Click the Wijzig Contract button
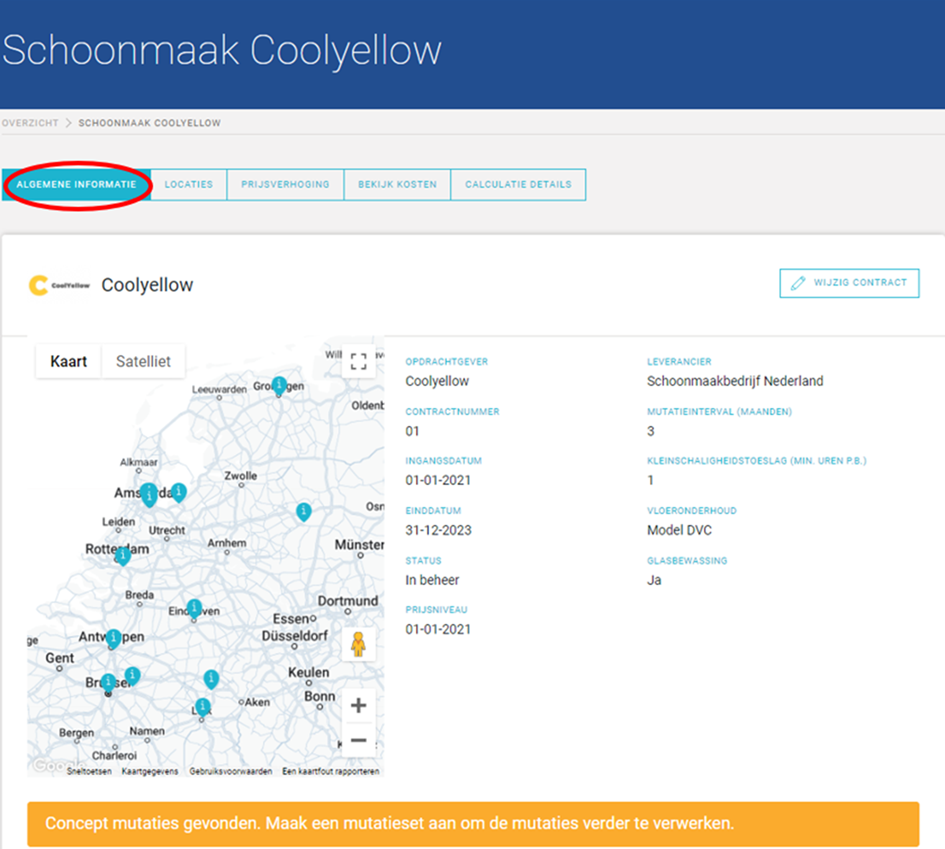 point(849,283)
